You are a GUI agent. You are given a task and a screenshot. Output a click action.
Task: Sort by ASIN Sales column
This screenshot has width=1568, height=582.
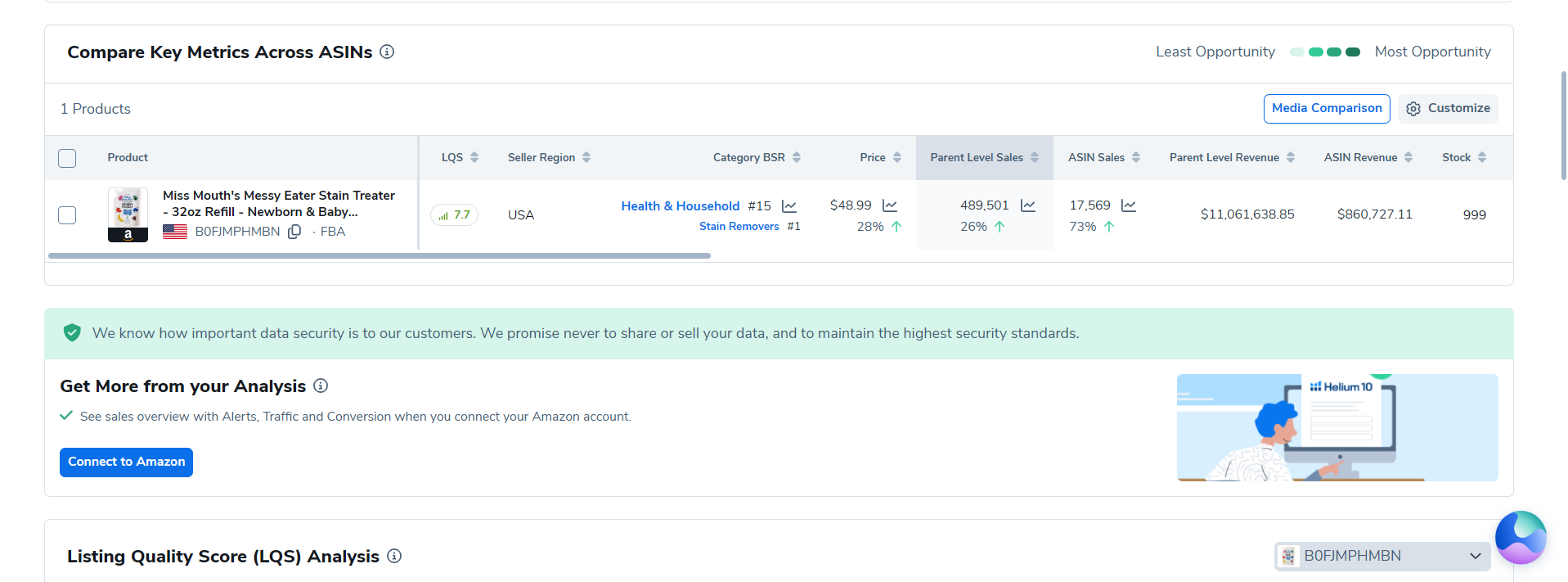[1136, 157]
